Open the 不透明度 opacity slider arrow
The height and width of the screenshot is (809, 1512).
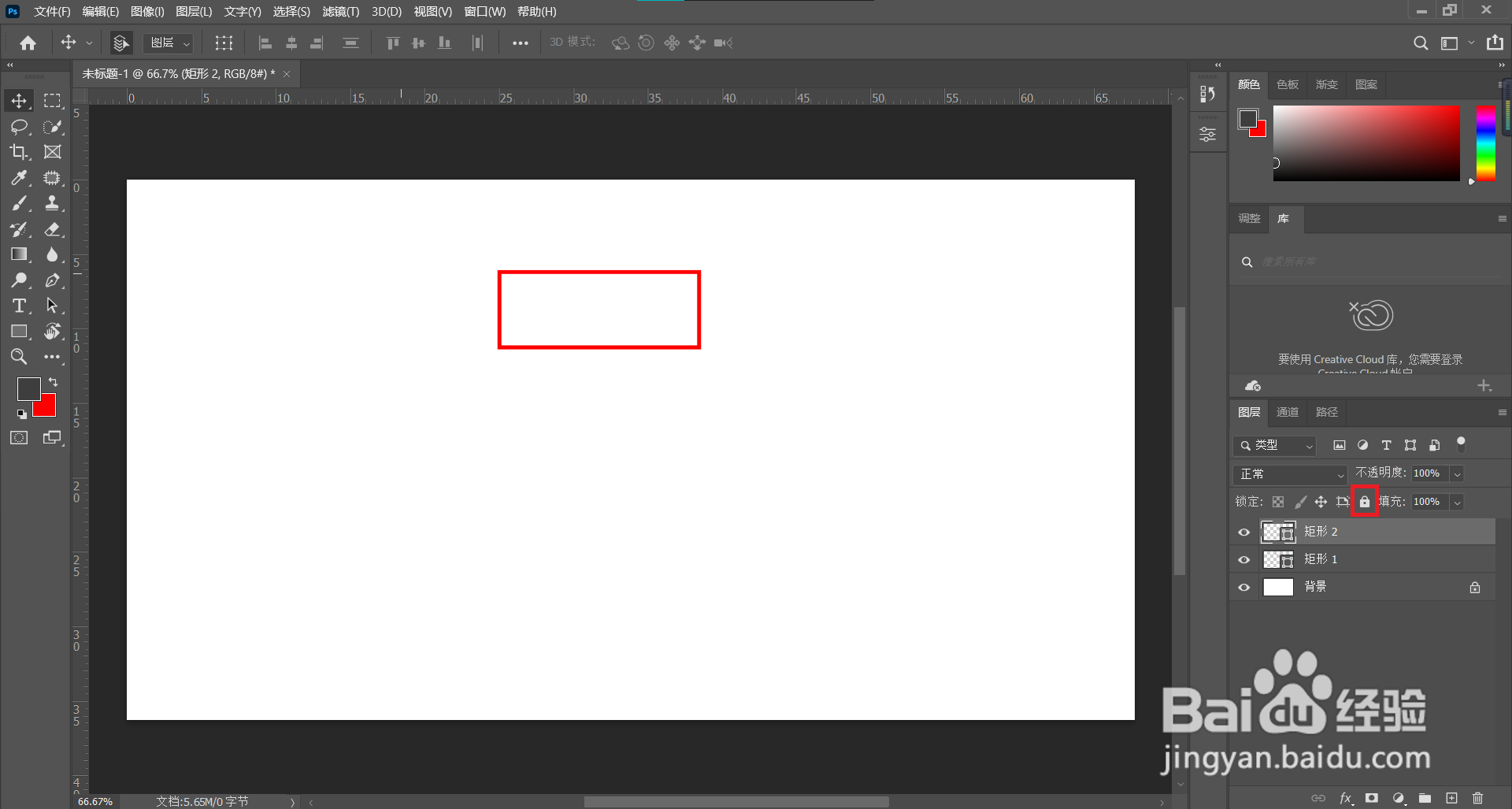1457,473
